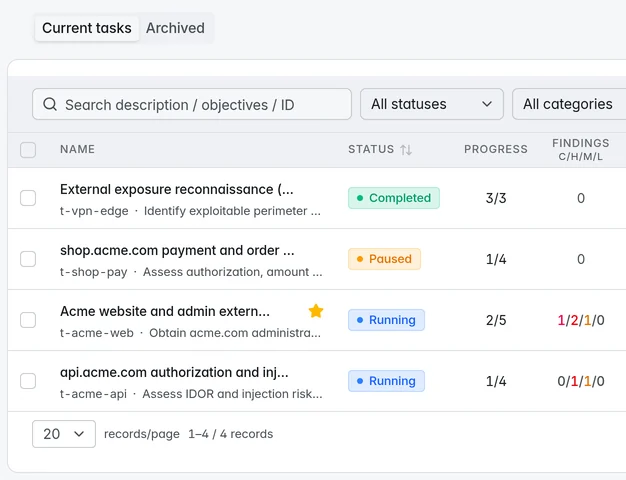Open the All categories dropdown
This screenshot has width=626, height=480.
(569, 104)
